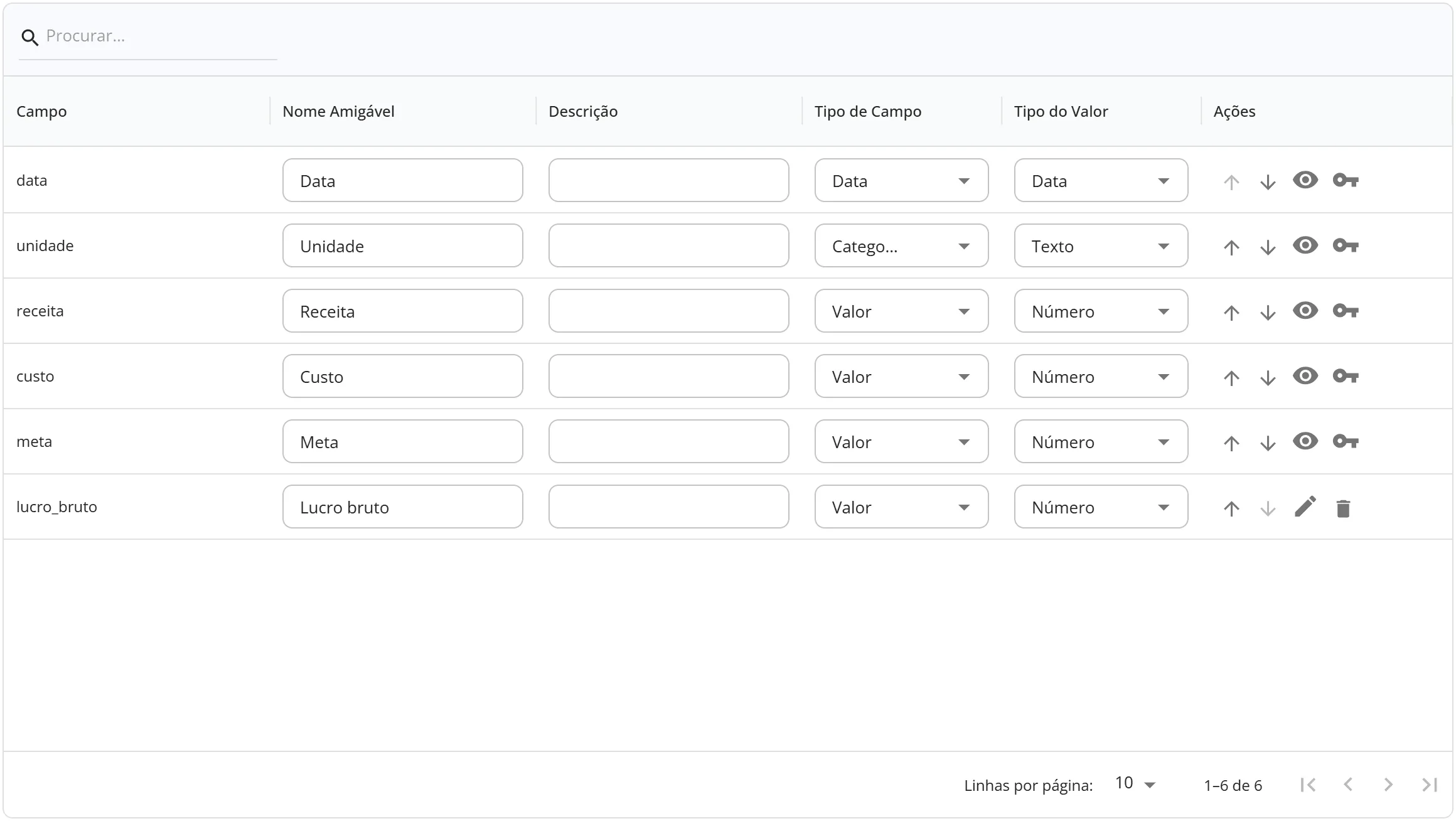Open Tipo de Campo dropdown for receita
The image size is (1456, 821).
902,311
